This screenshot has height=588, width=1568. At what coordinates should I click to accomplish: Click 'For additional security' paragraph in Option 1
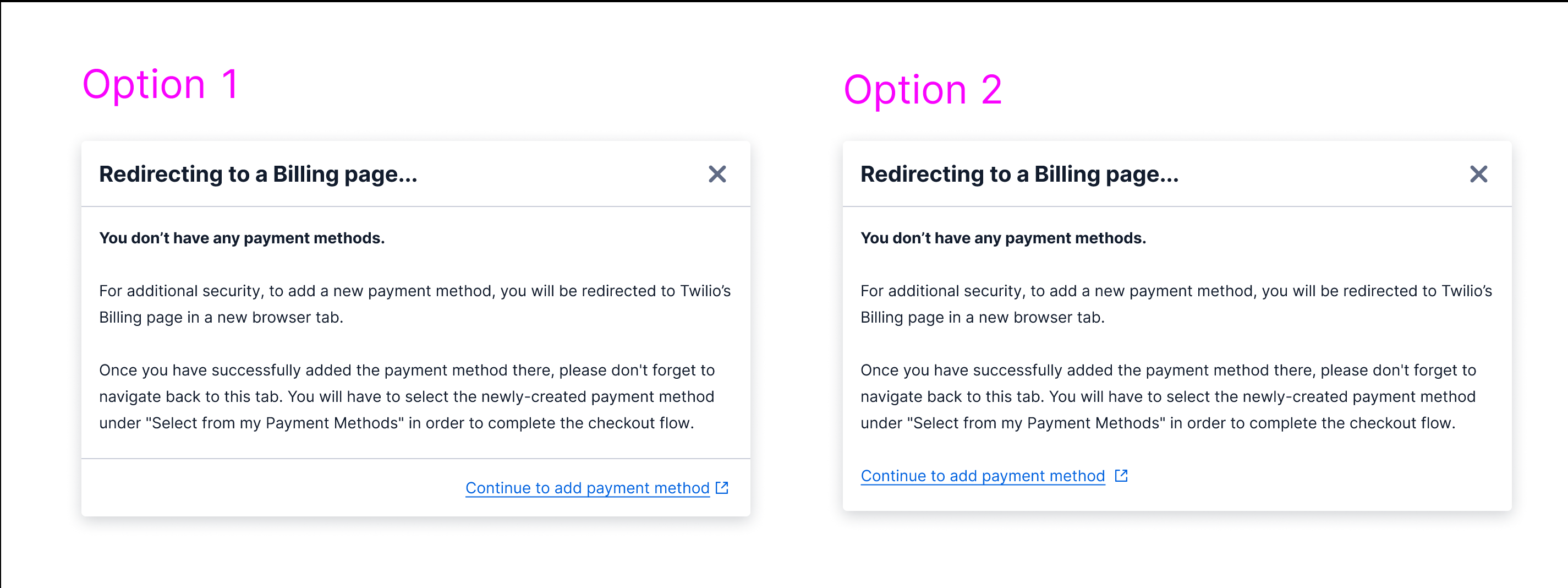pyautogui.click(x=415, y=304)
